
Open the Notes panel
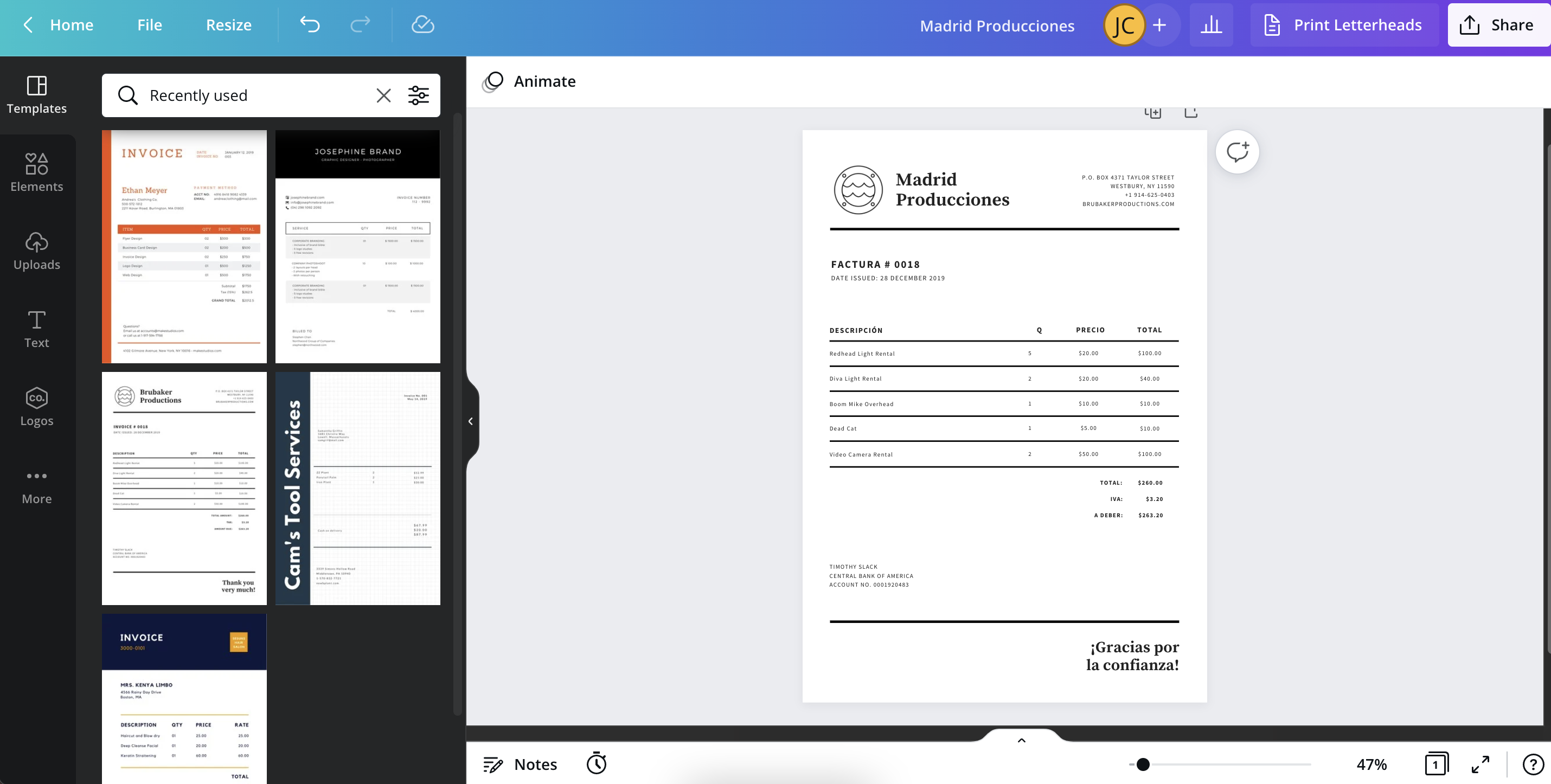coord(520,764)
